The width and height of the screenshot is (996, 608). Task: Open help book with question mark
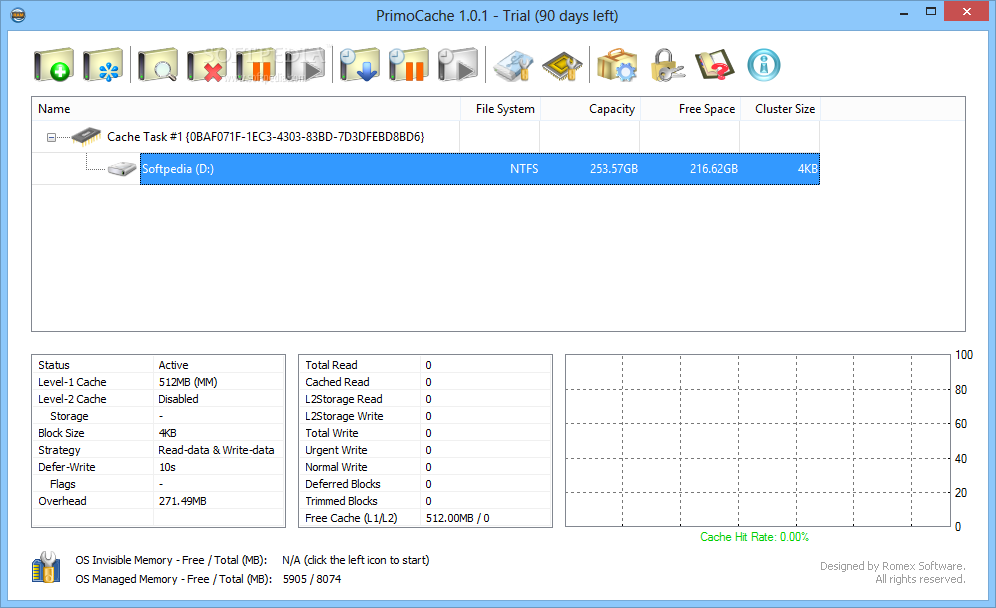[x=715, y=65]
